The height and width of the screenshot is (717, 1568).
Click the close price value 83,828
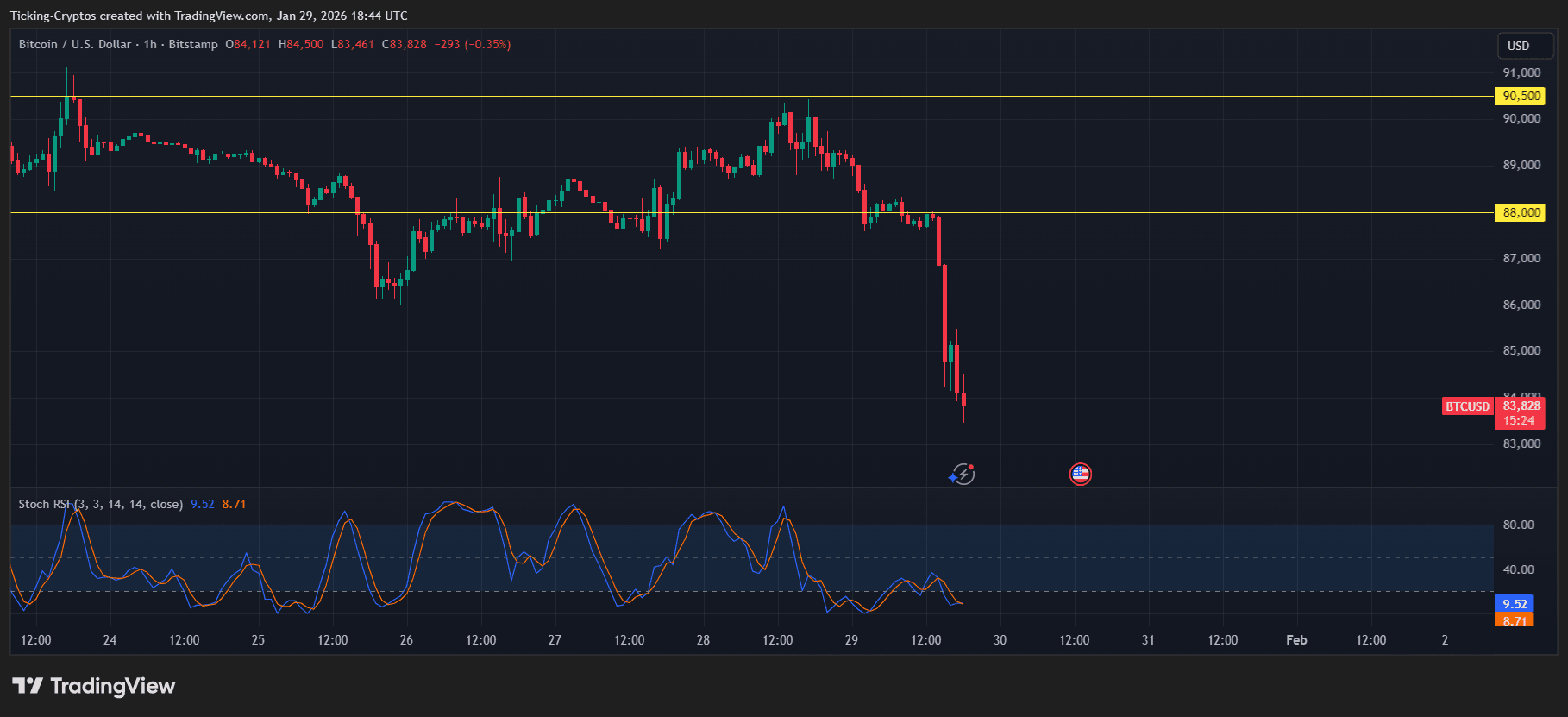pyautogui.click(x=409, y=44)
